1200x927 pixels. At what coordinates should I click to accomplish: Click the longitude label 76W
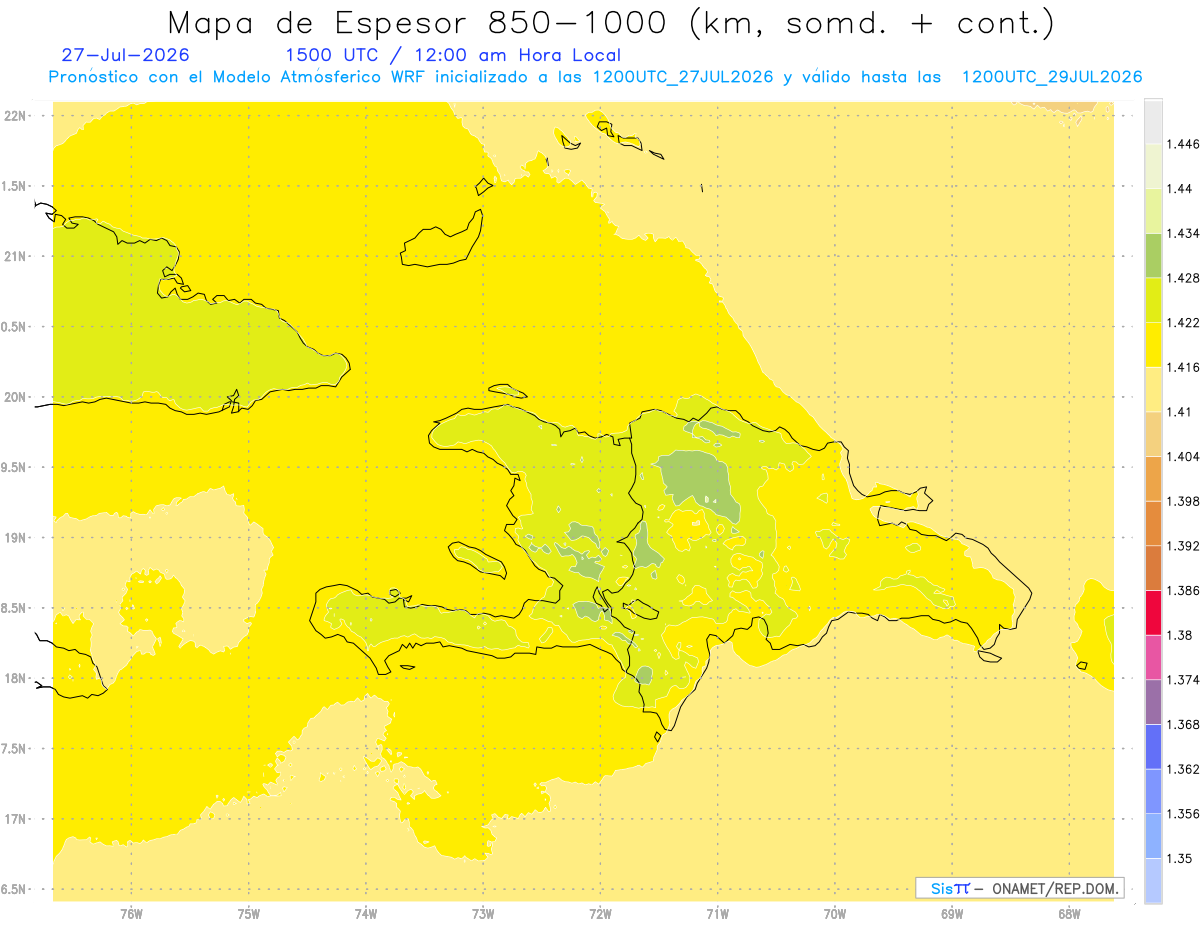131,915
